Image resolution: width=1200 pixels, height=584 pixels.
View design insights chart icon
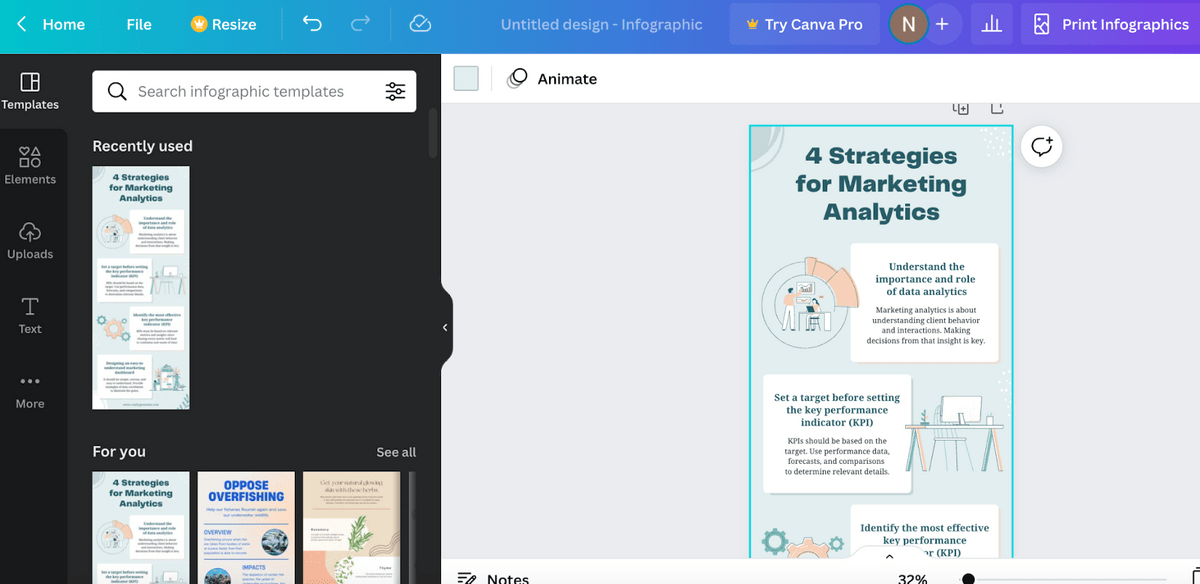point(991,24)
